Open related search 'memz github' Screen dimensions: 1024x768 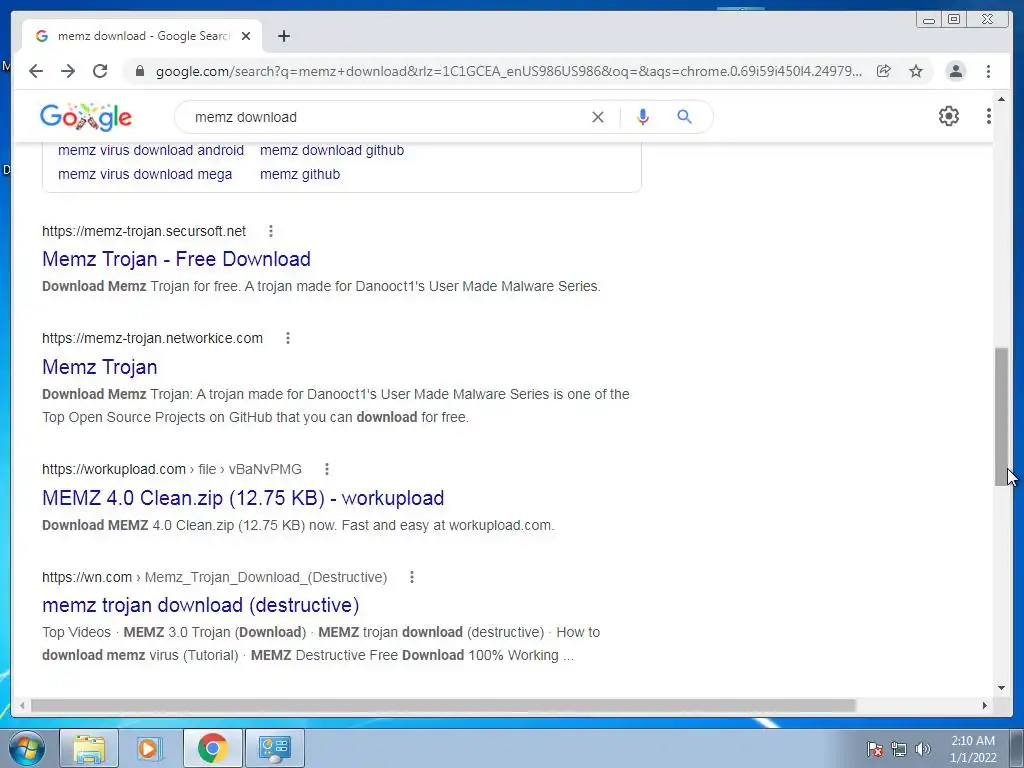pos(300,174)
